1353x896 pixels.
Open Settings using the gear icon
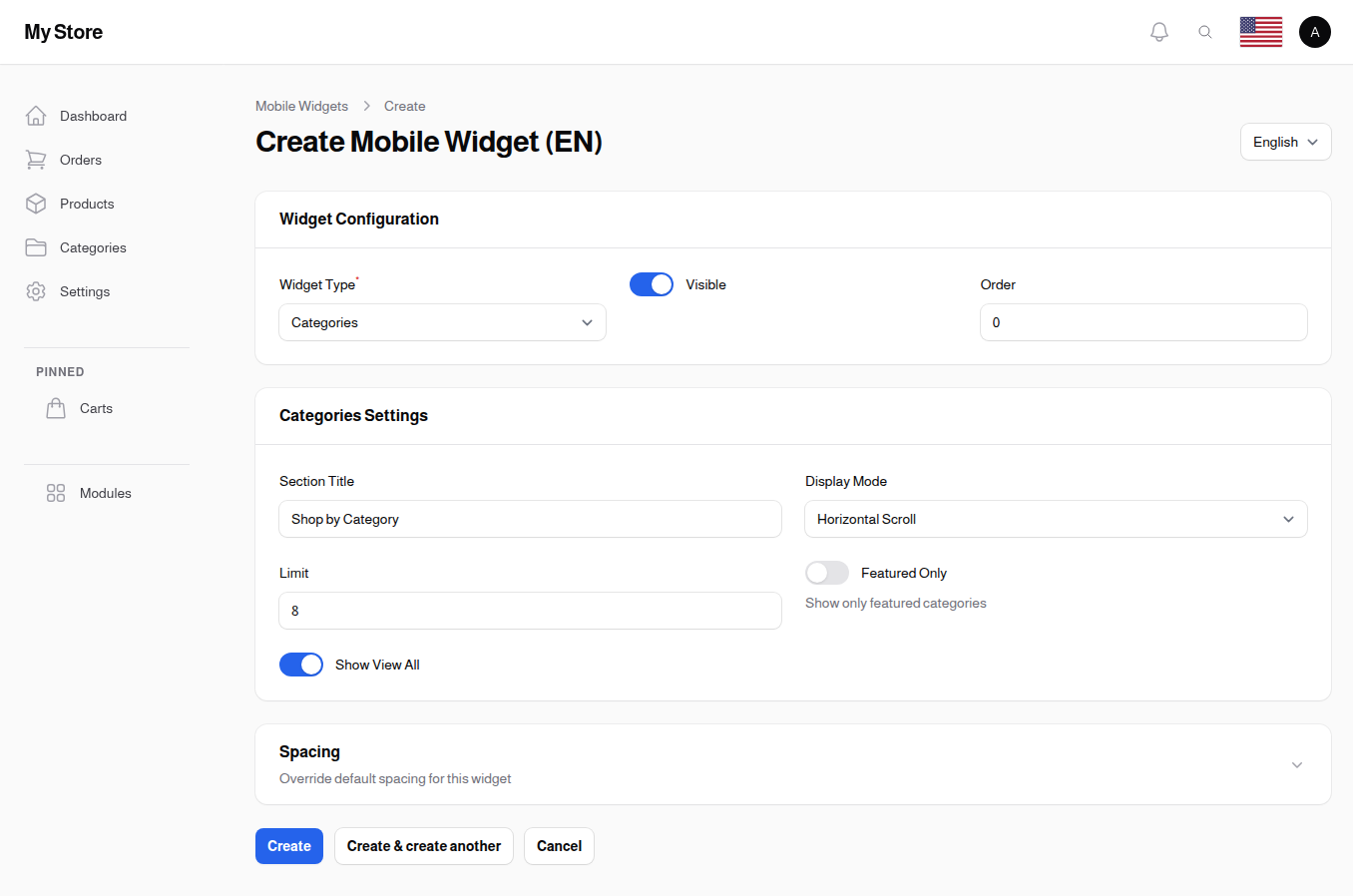tap(36, 291)
